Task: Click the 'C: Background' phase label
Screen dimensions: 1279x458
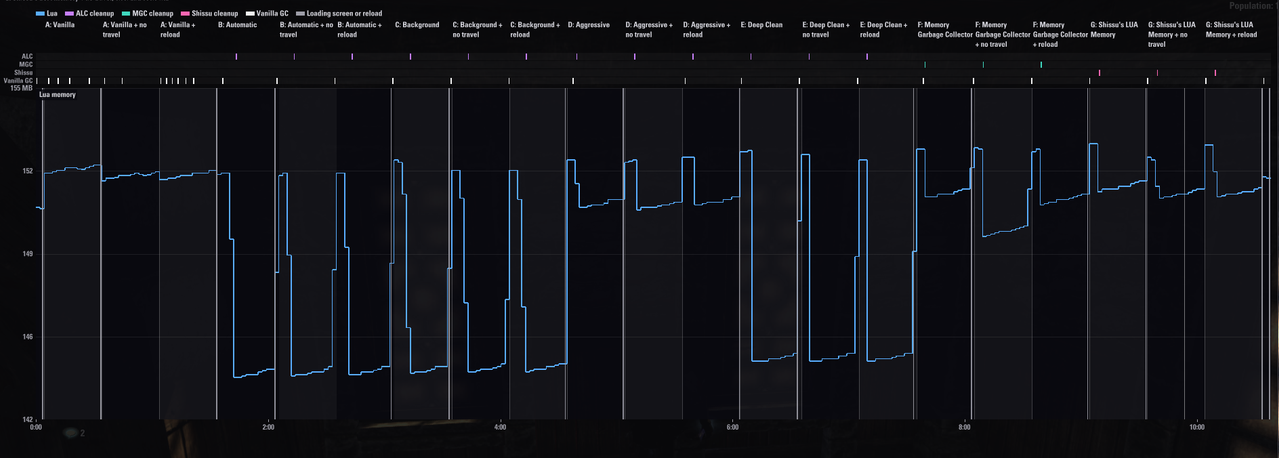Action: [417, 25]
